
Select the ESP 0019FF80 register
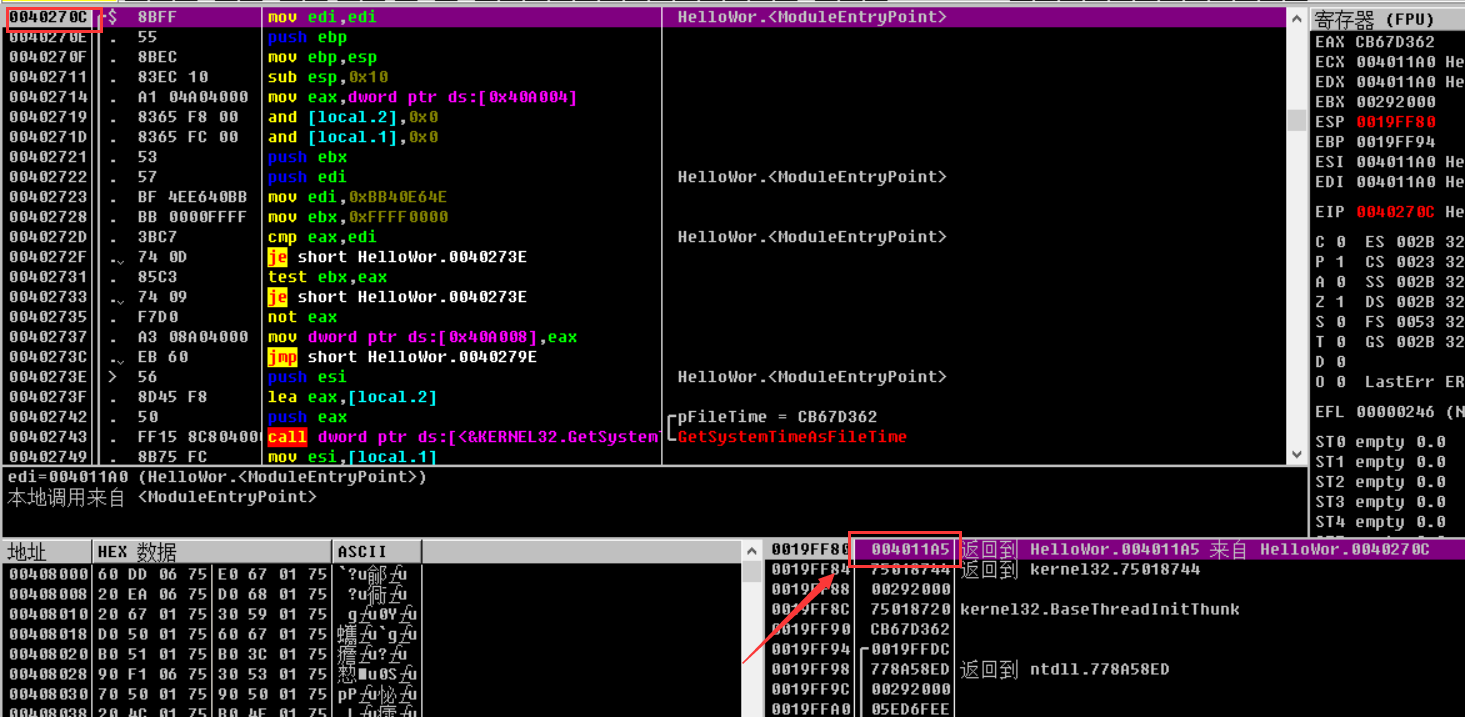1375,122
